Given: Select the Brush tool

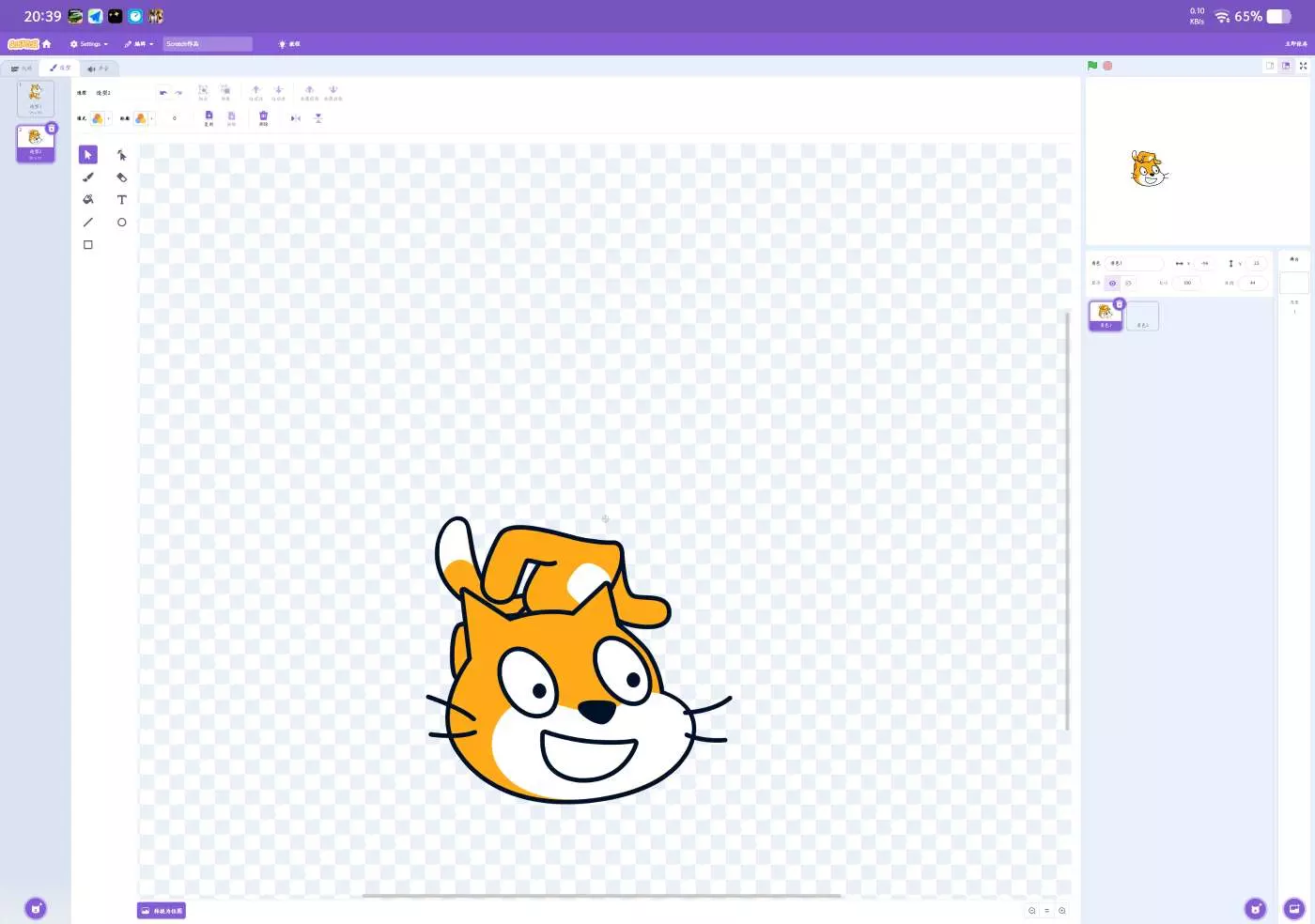Looking at the screenshot, I should (88, 177).
